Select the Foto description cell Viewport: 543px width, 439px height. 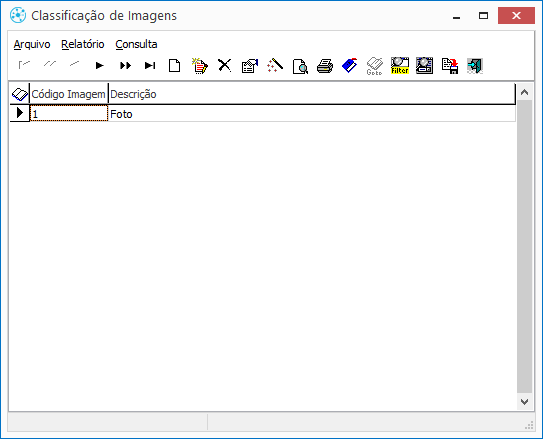312,114
